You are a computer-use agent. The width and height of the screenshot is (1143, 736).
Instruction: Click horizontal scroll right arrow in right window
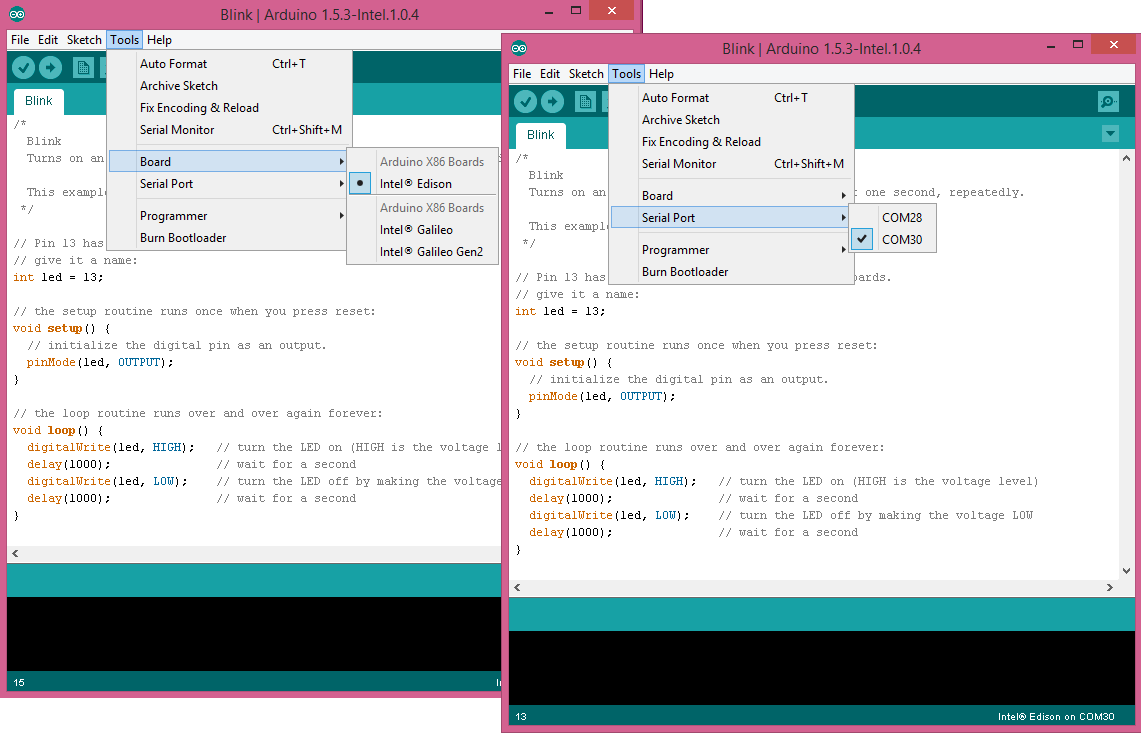point(1109,587)
